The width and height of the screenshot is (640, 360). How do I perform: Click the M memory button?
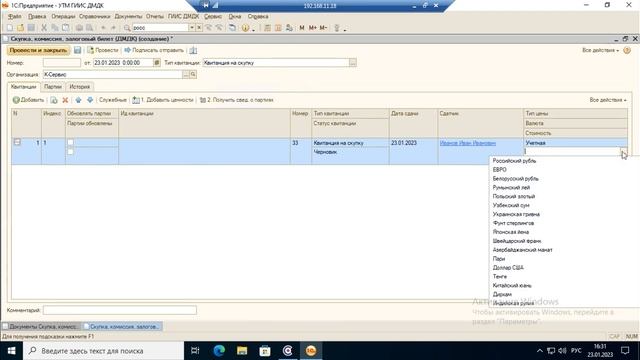[x=302, y=28]
